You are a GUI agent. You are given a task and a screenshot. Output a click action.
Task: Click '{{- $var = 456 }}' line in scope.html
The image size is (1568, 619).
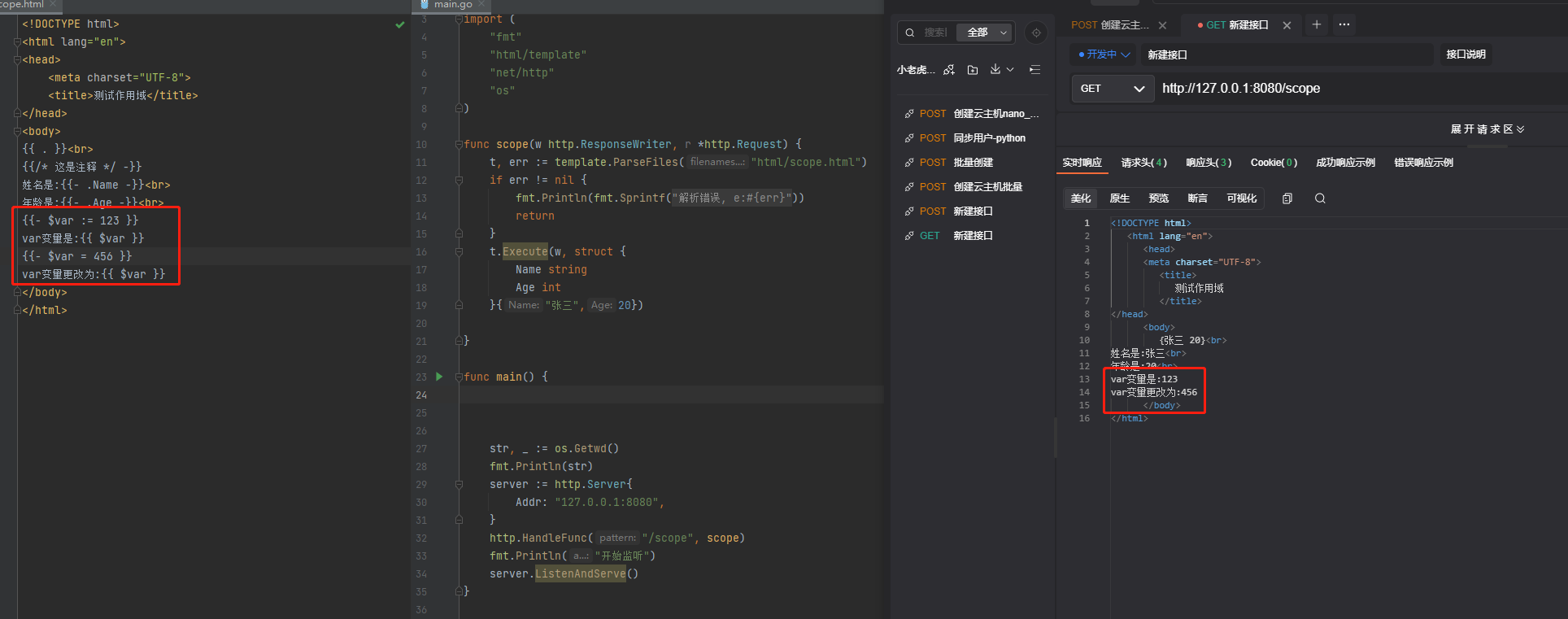coord(76,256)
